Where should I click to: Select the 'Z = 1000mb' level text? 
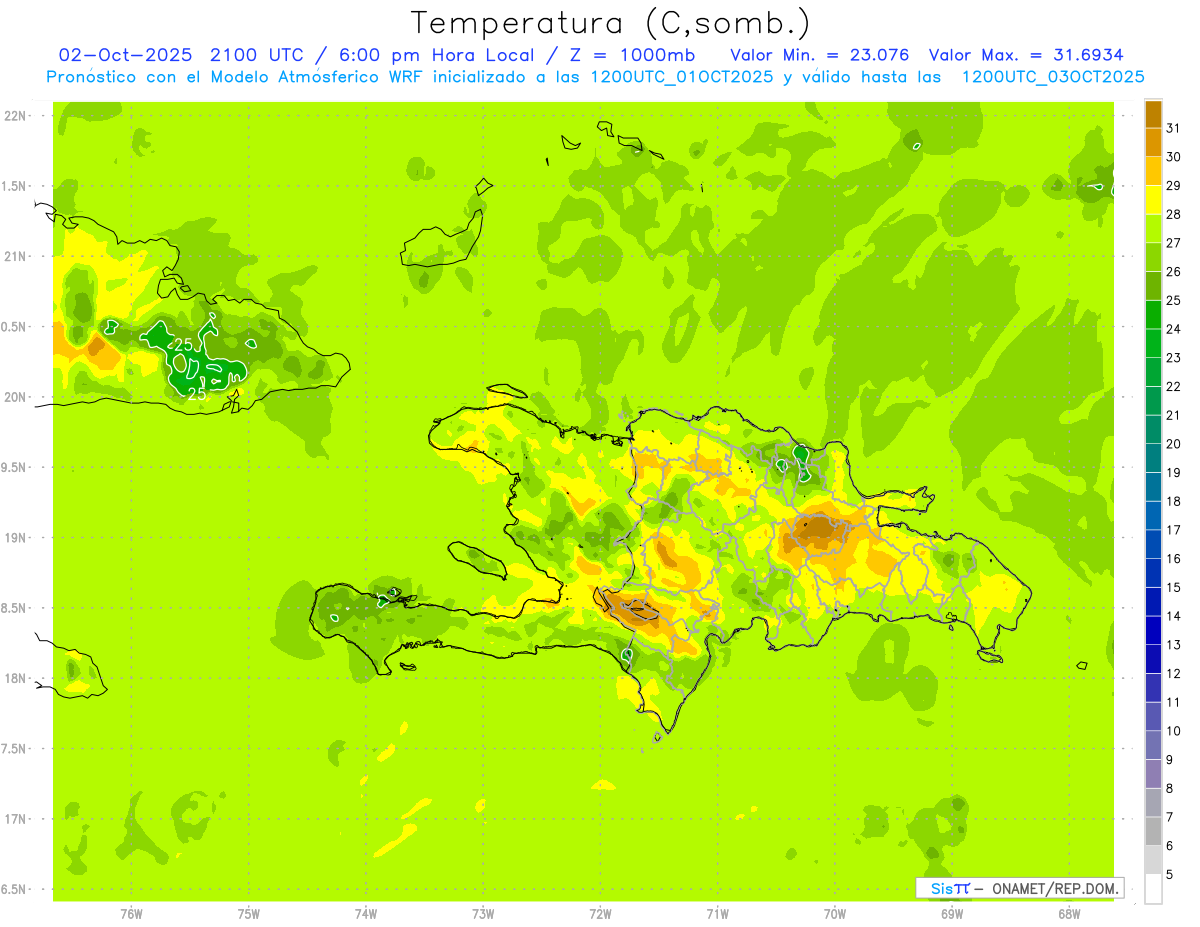pyautogui.click(x=631, y=55)
